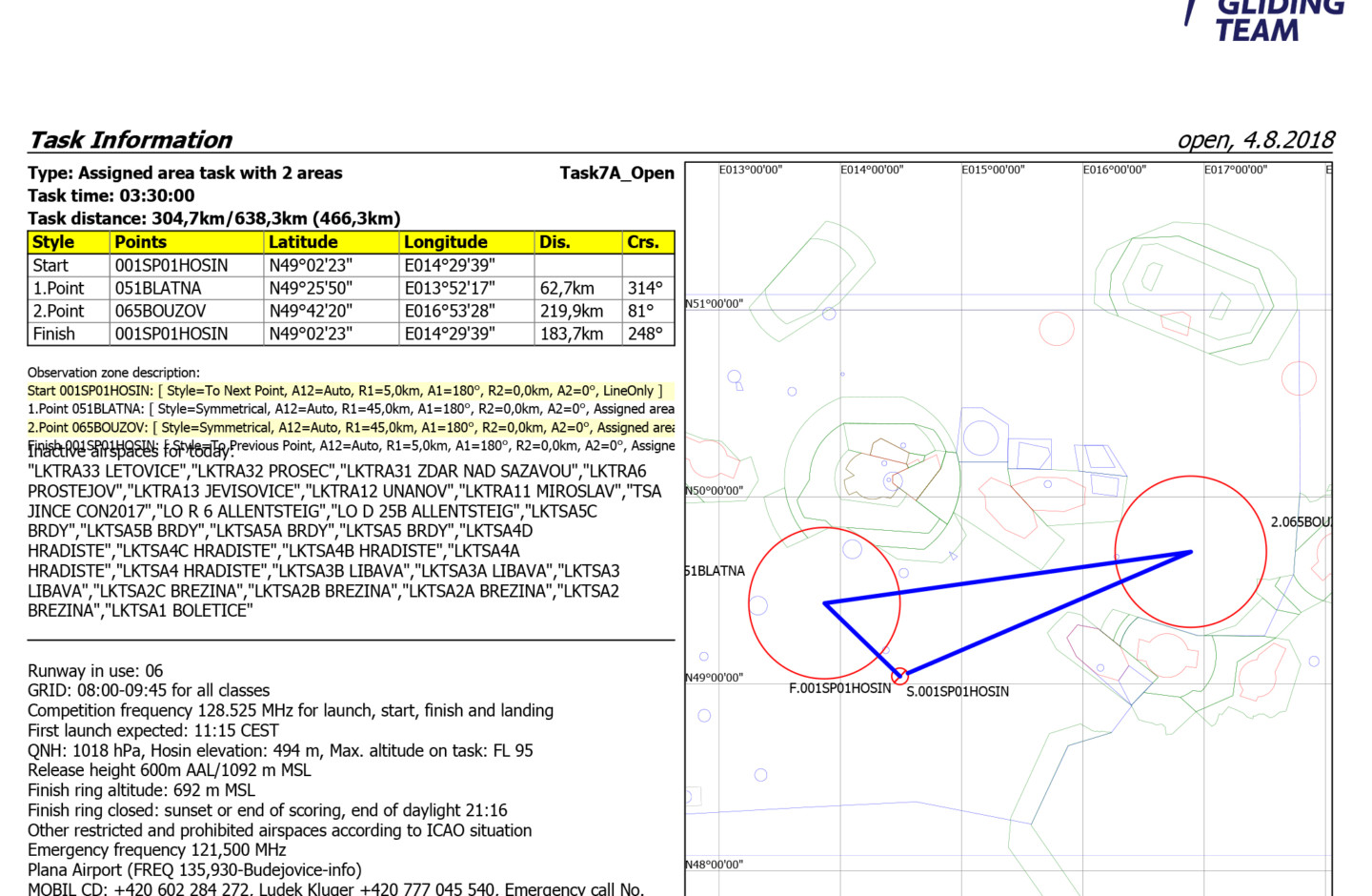Click the Gliding Team logo
1372x896 pixels.
(x=1263, y=19)
